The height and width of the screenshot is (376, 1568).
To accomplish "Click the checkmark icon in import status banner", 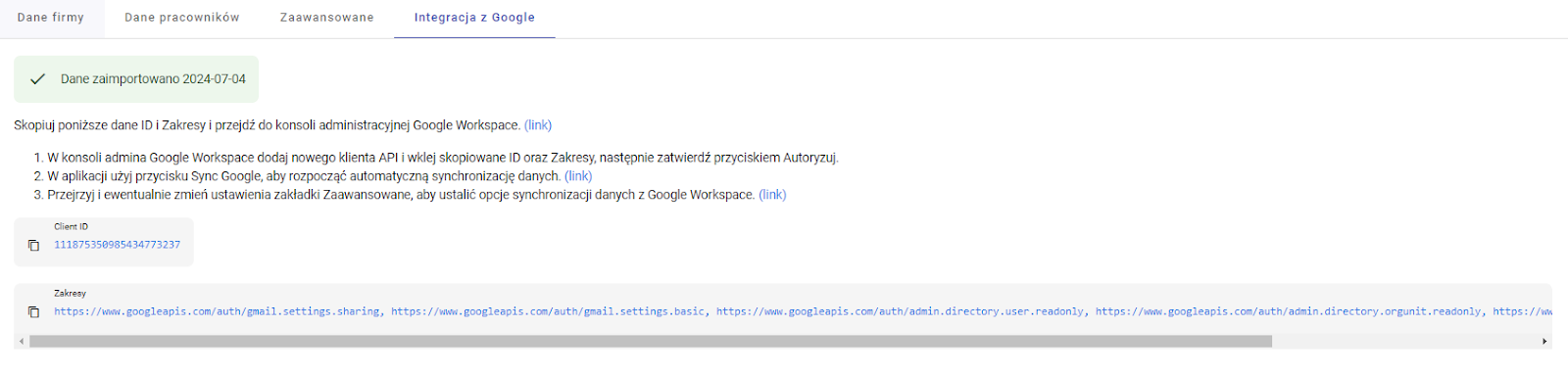I will pyautogui.click(x=37, y=79).
